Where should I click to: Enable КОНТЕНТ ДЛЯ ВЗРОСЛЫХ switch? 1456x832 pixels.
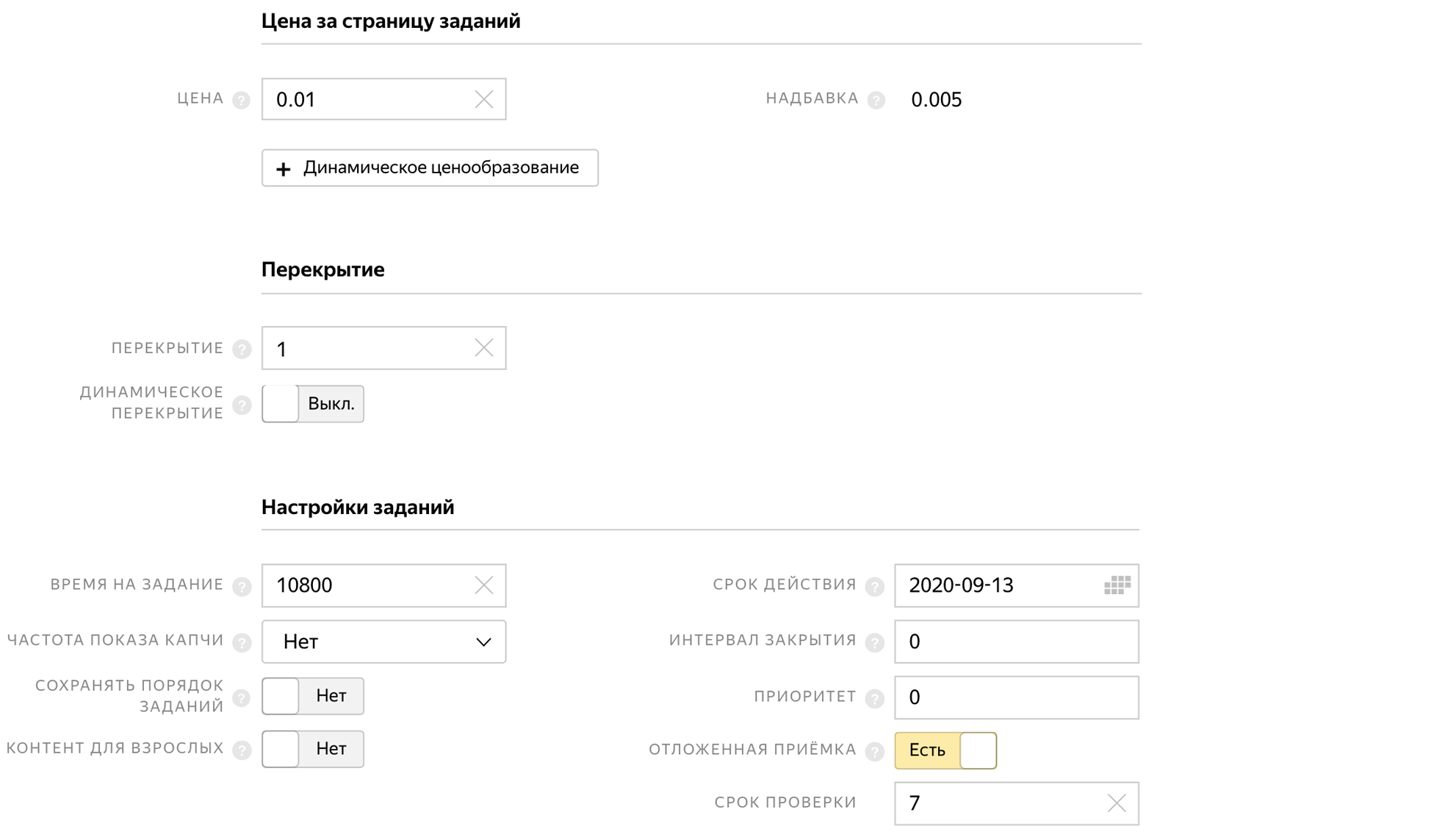(x=281, y=749)
